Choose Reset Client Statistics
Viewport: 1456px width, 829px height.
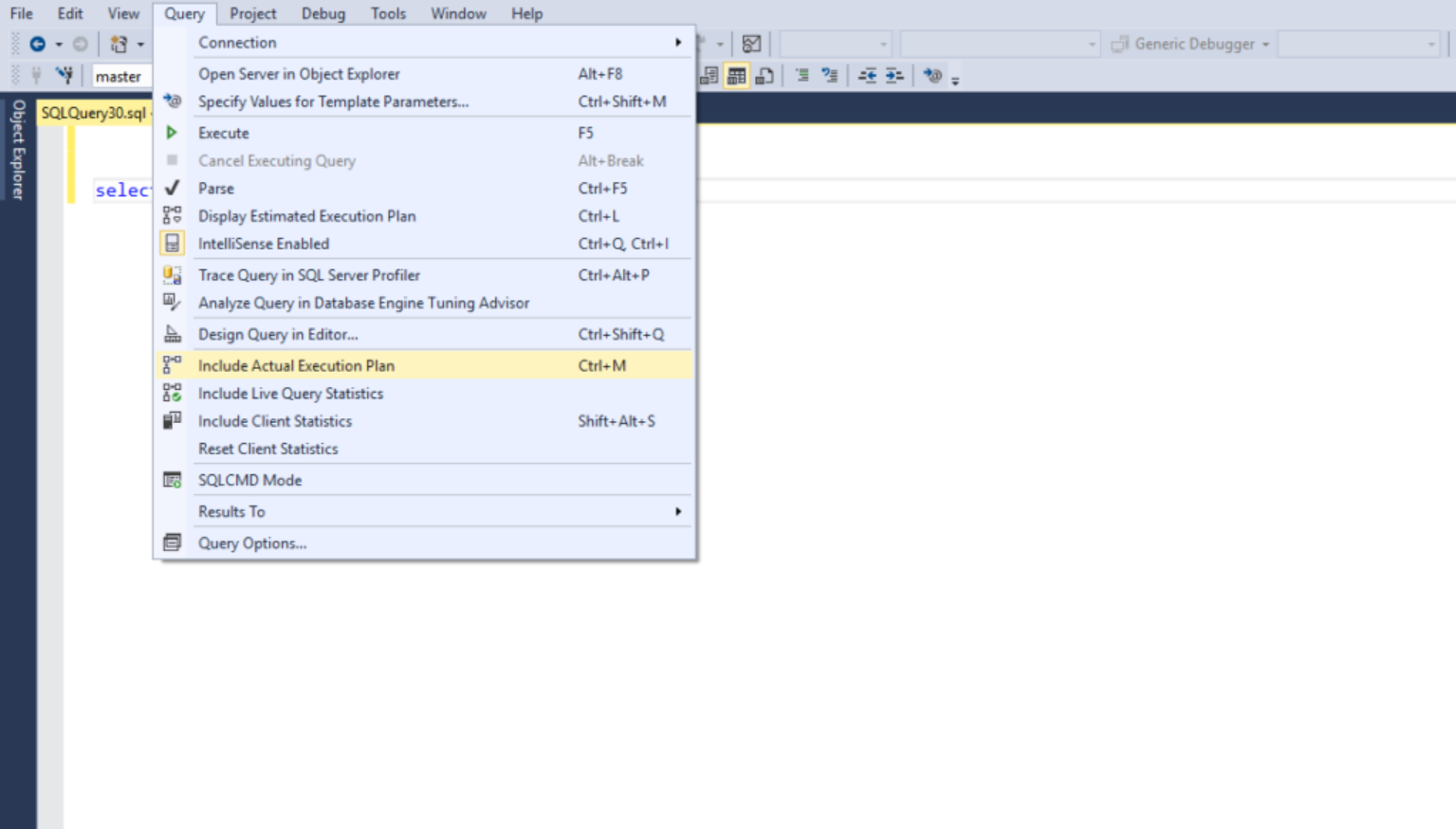tap(424, 448)
